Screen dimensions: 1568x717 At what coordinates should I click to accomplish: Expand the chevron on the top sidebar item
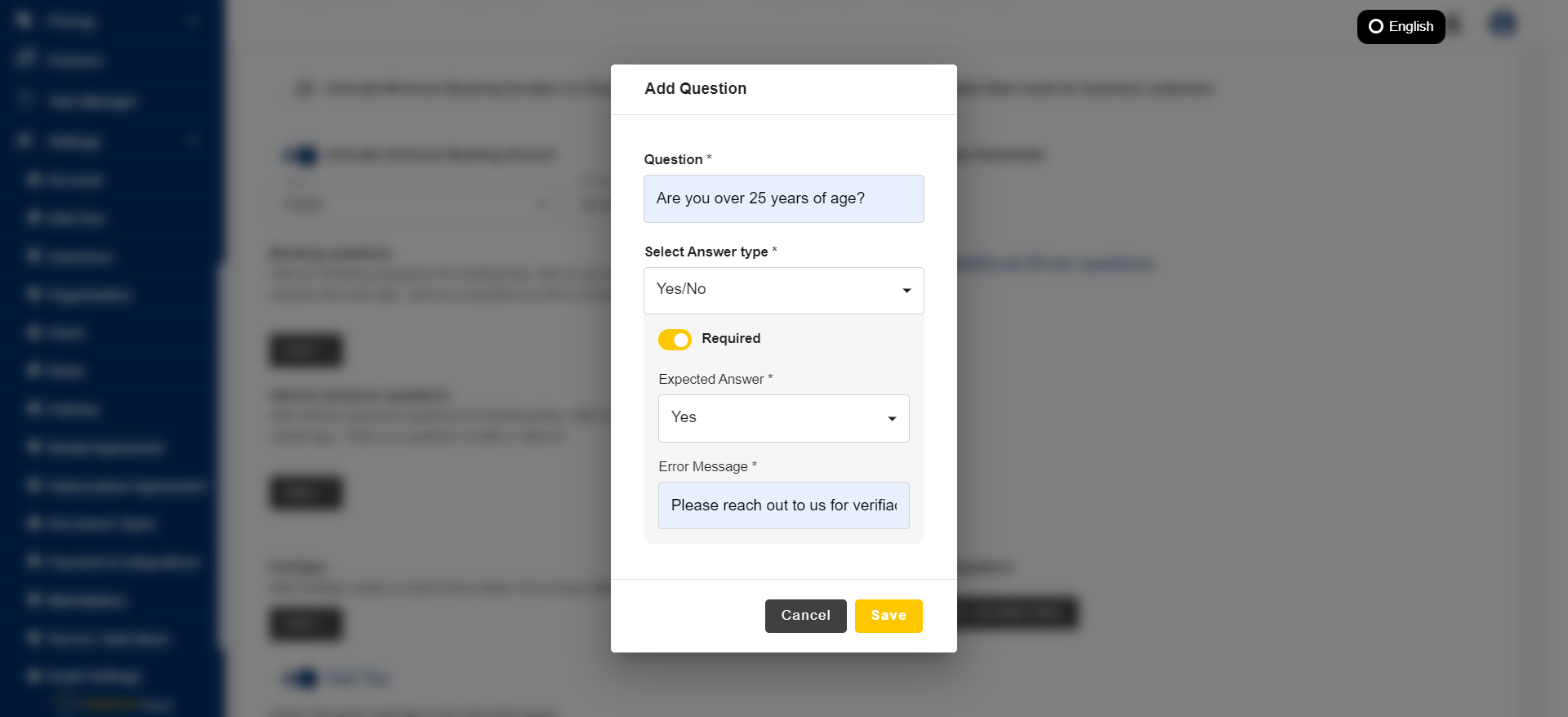(x=194, y=22)
